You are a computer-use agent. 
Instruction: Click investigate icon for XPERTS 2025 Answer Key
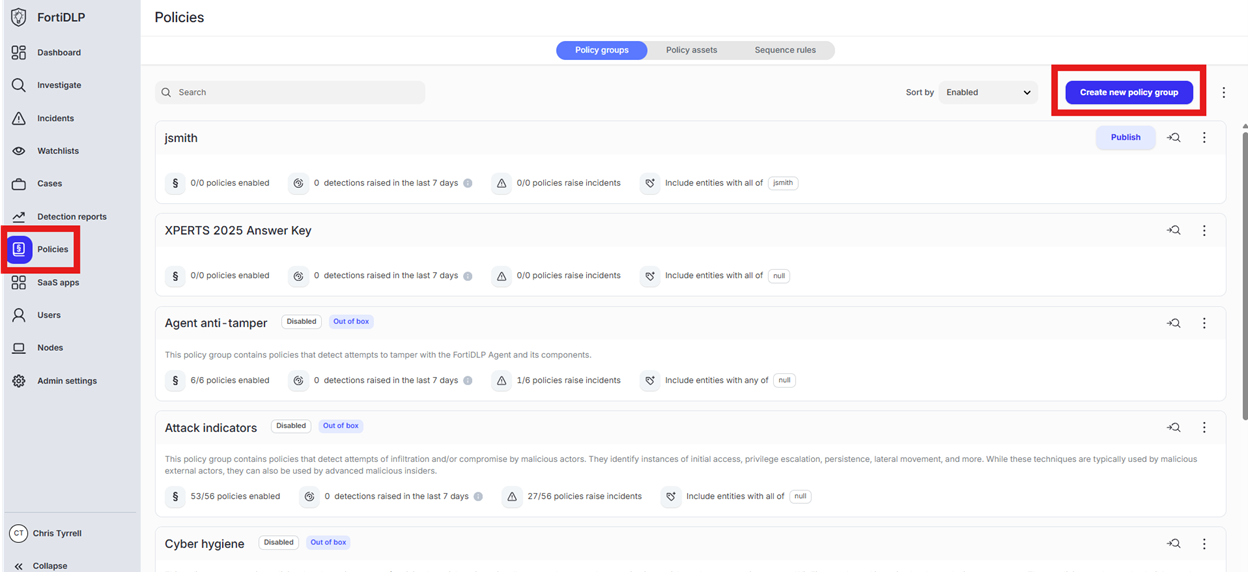pyautogui.click(x=1174, y=230)
